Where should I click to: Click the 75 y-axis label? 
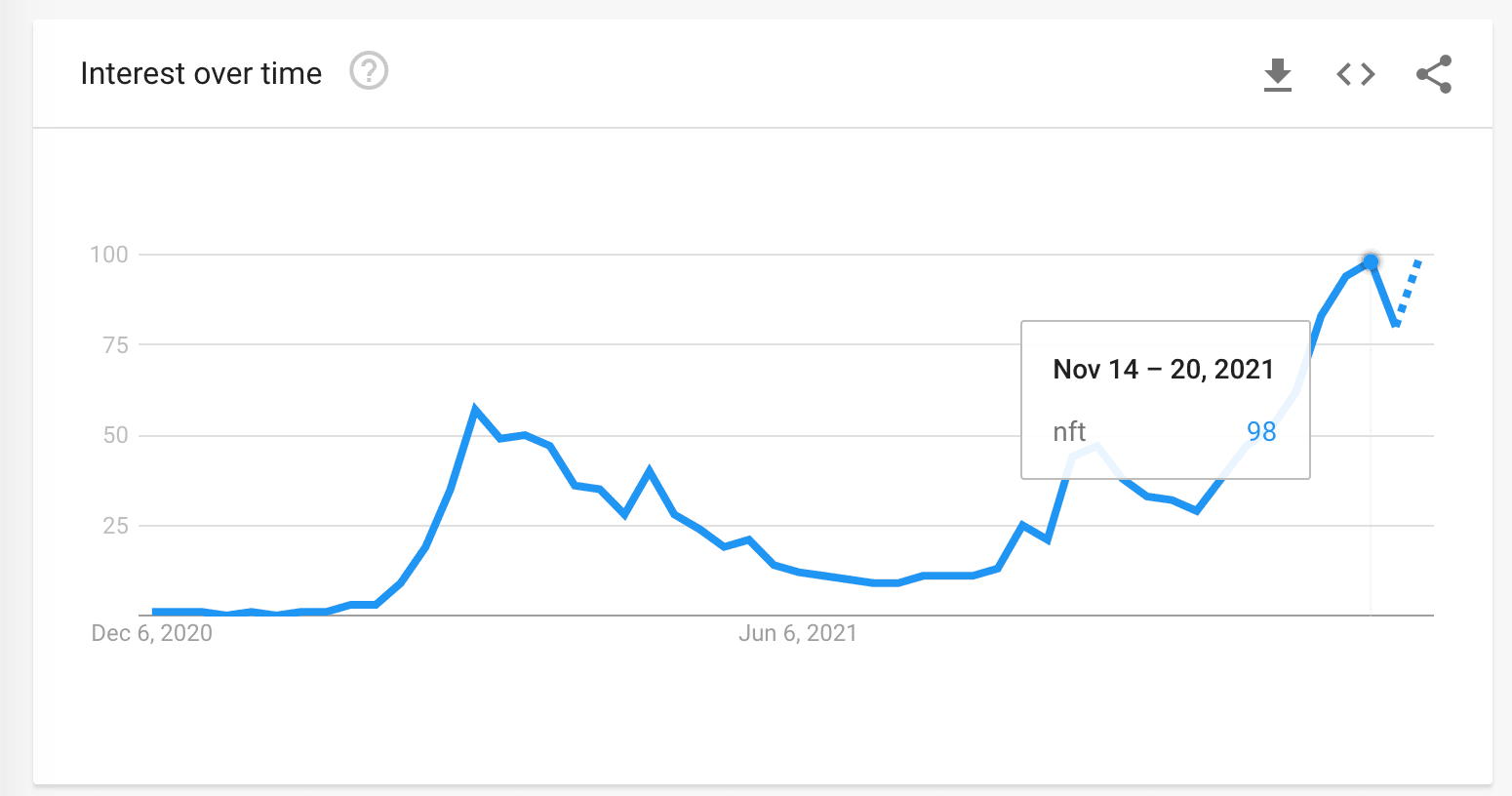pyautogui.click(x=116, y=344)
